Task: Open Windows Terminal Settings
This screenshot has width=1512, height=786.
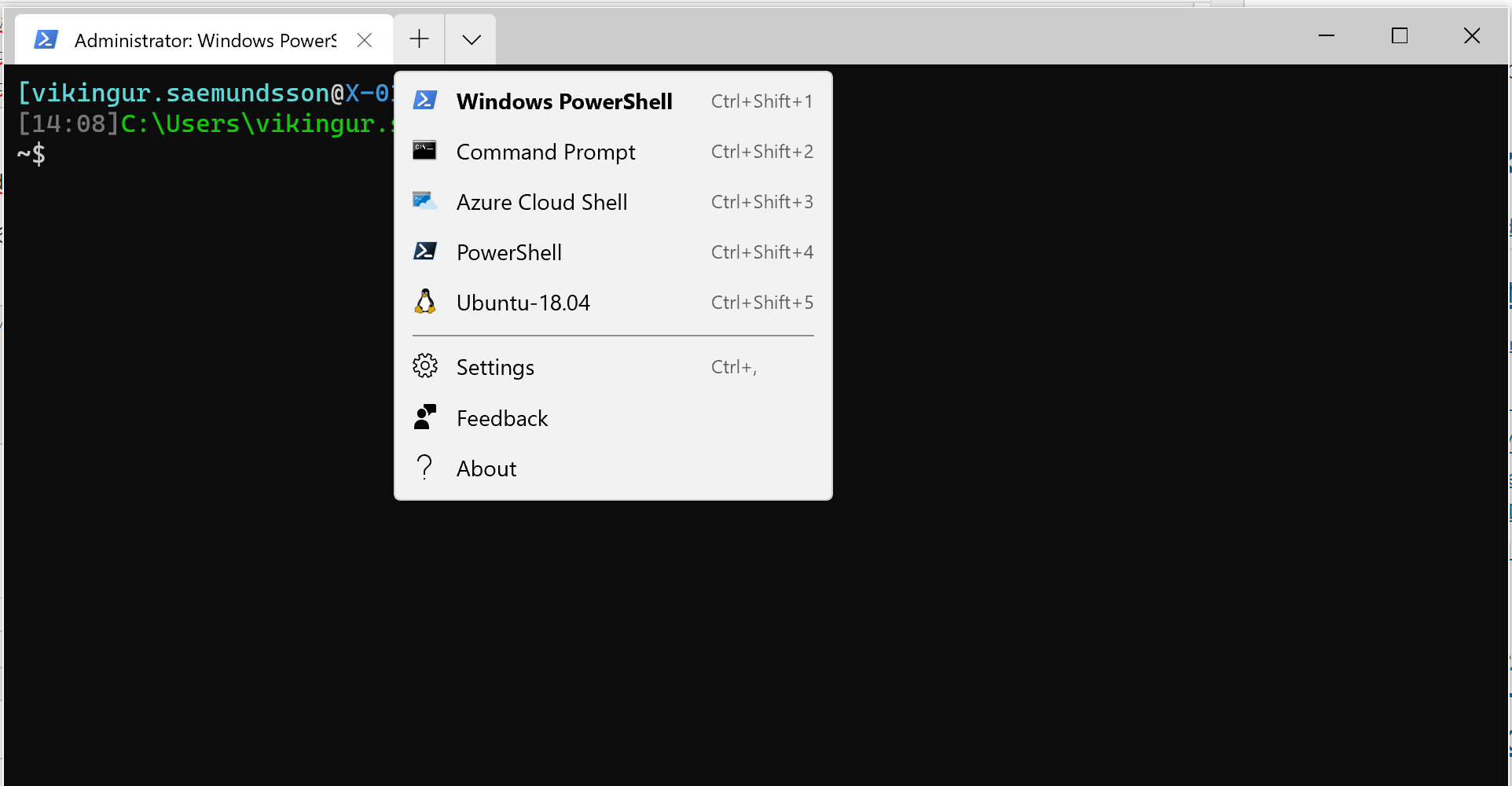Action: pyautogui.click(x=494, y=366)
